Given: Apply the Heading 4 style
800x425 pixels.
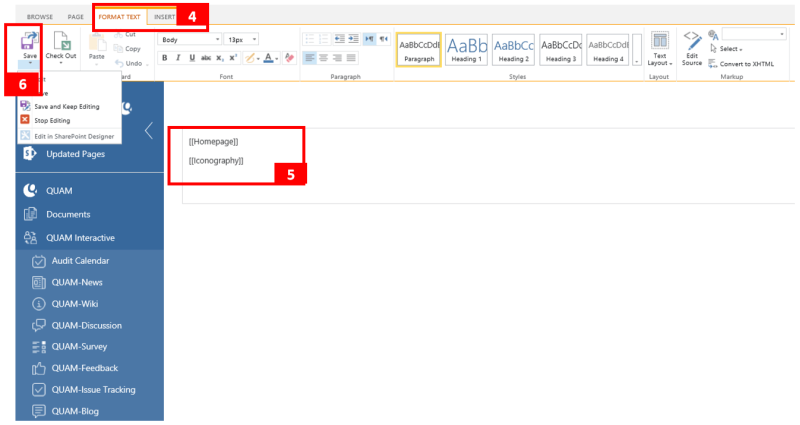Looking at the screenshot, I should 608,49.
